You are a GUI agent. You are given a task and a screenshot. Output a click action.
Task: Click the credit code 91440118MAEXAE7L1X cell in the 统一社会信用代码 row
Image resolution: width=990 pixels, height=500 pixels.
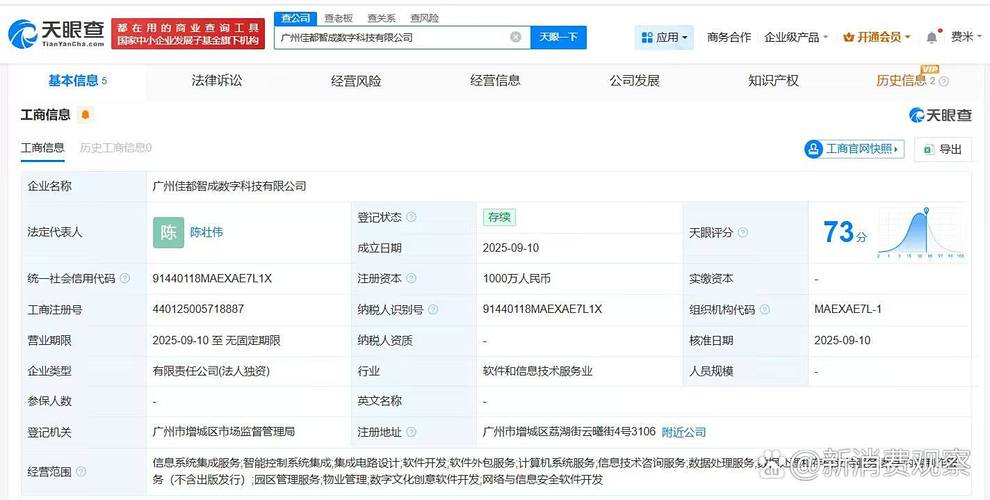(x=212, y=278)
